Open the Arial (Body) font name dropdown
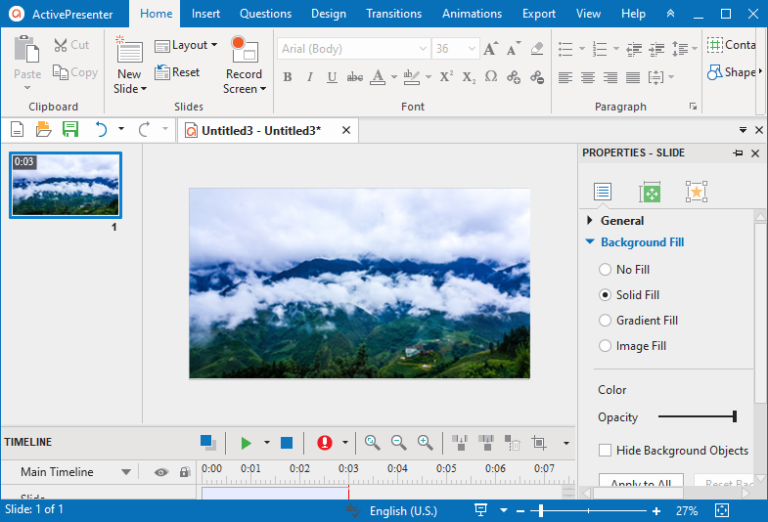The width and height of the screenshot is (768, 522). 423,48
